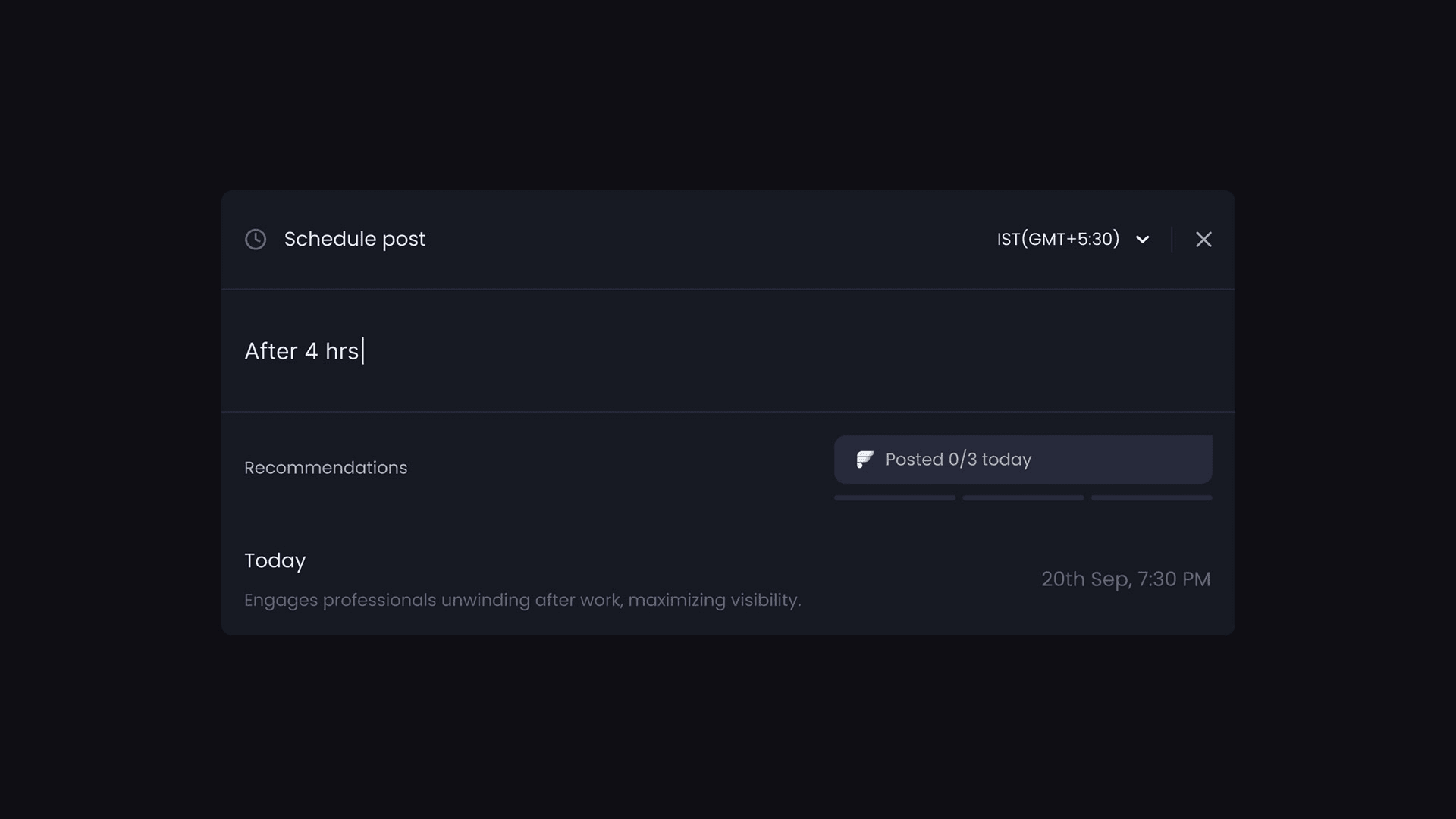
Task: Click 'maximizing visibility' in the recommendation description
Action: tap(714, 600)
